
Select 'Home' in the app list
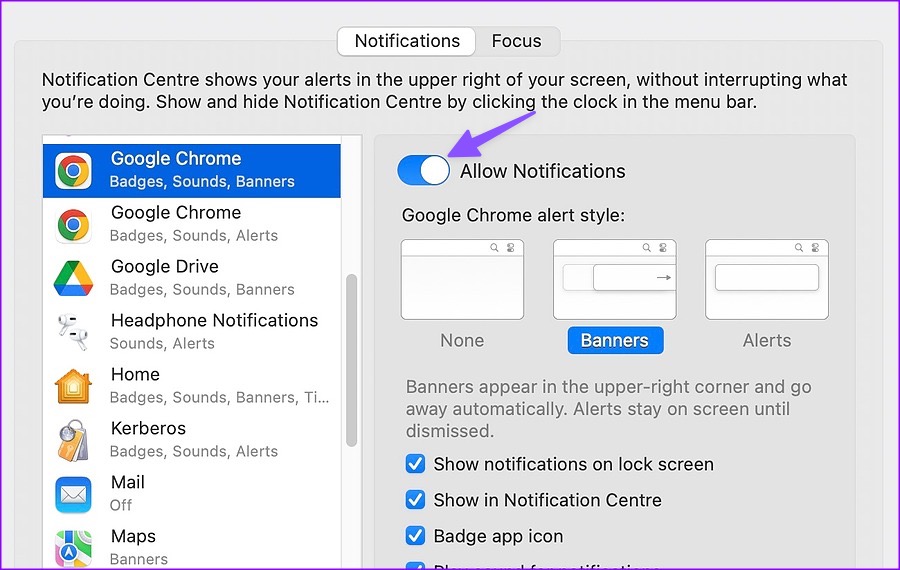(x=135, y=374)
